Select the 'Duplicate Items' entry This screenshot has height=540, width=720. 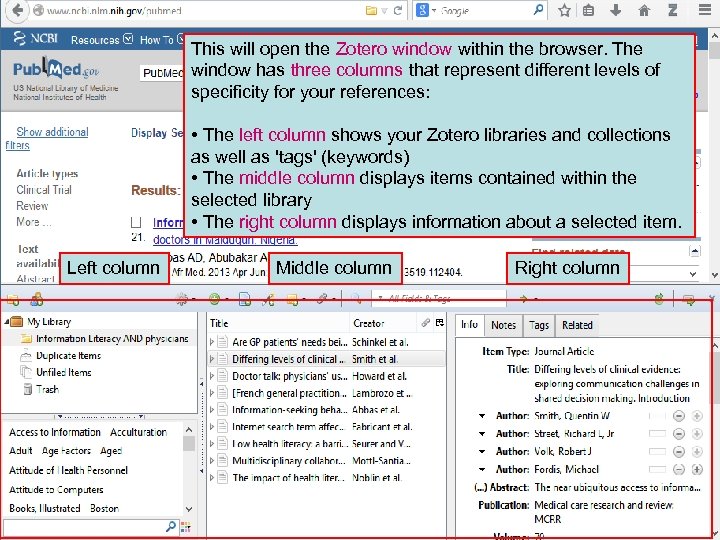pos(68,356)
